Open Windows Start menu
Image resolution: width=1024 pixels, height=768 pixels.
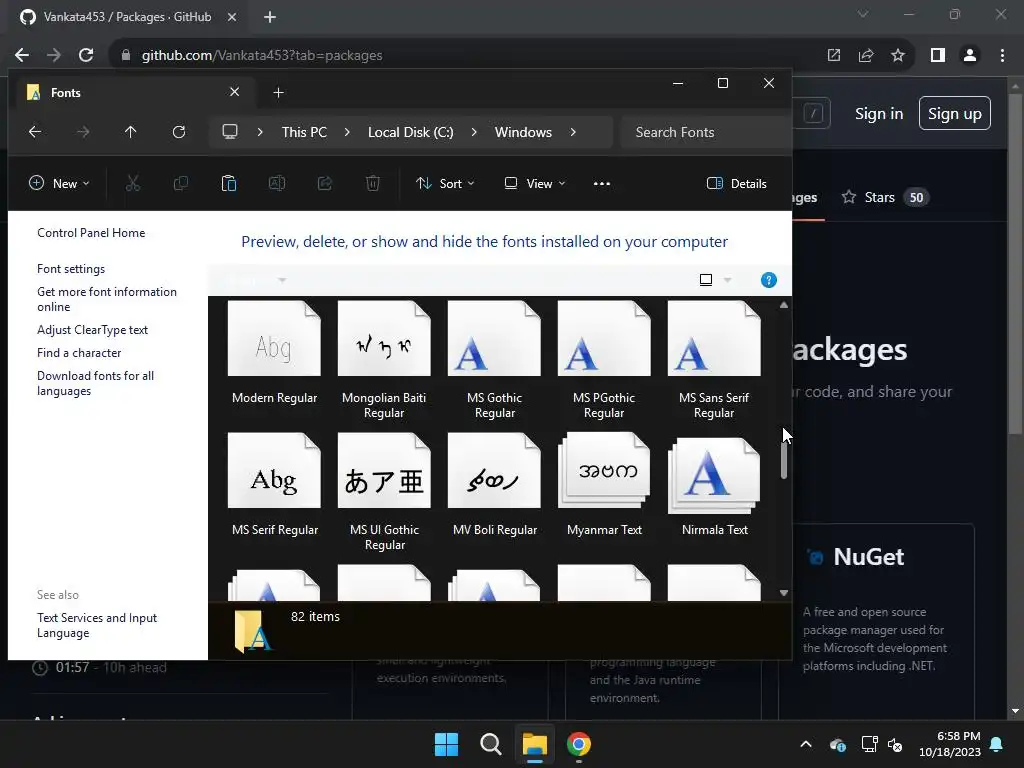[447, 744]
